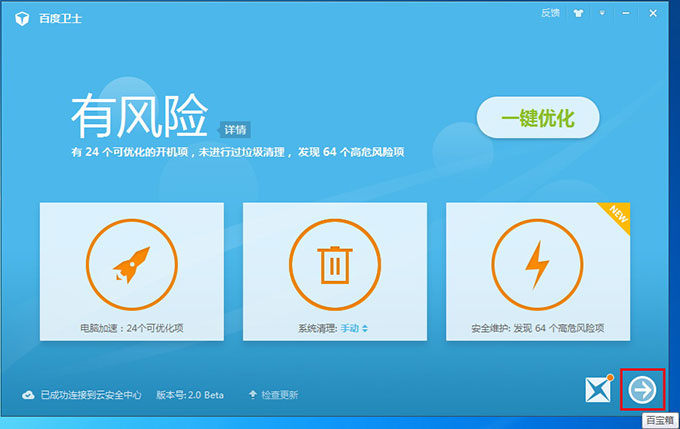Click the 一键优化 one-click optimize button

pyautogui.click(x=538, y=119)
